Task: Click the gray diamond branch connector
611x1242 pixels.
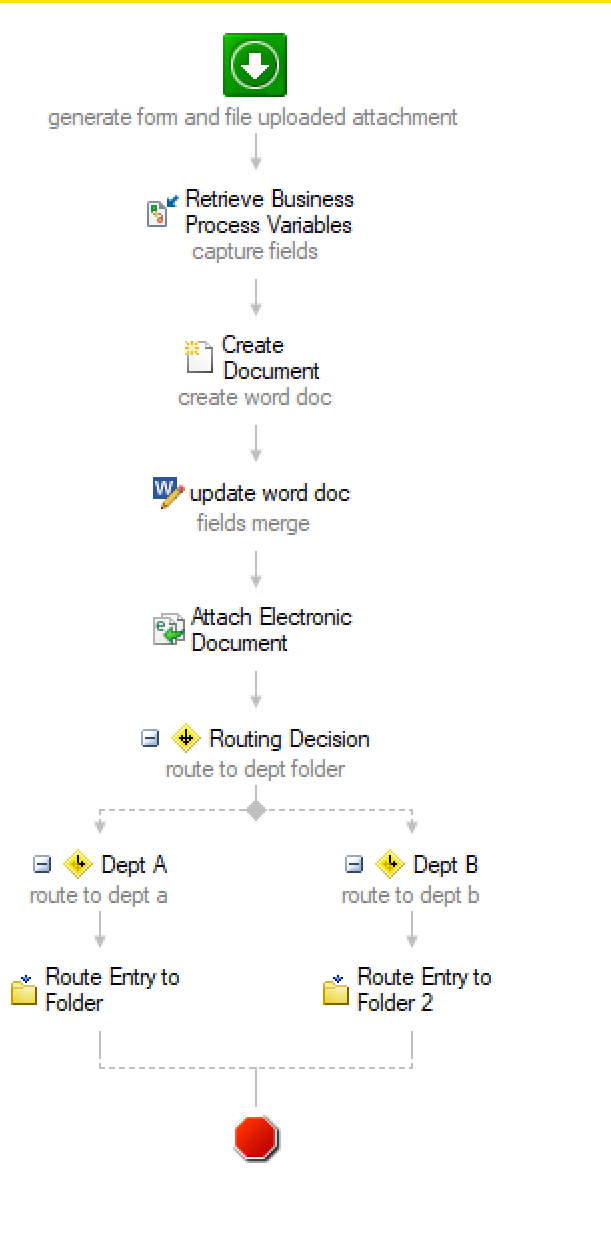Action: pyautogui.click(x=256, y=810)
